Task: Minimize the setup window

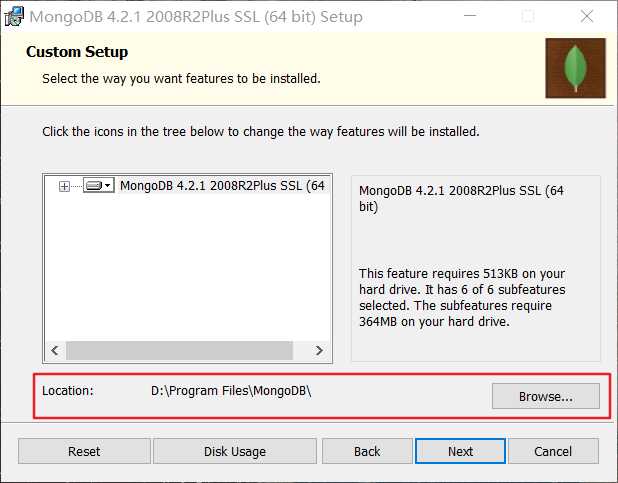Action: tap(470, 16)
